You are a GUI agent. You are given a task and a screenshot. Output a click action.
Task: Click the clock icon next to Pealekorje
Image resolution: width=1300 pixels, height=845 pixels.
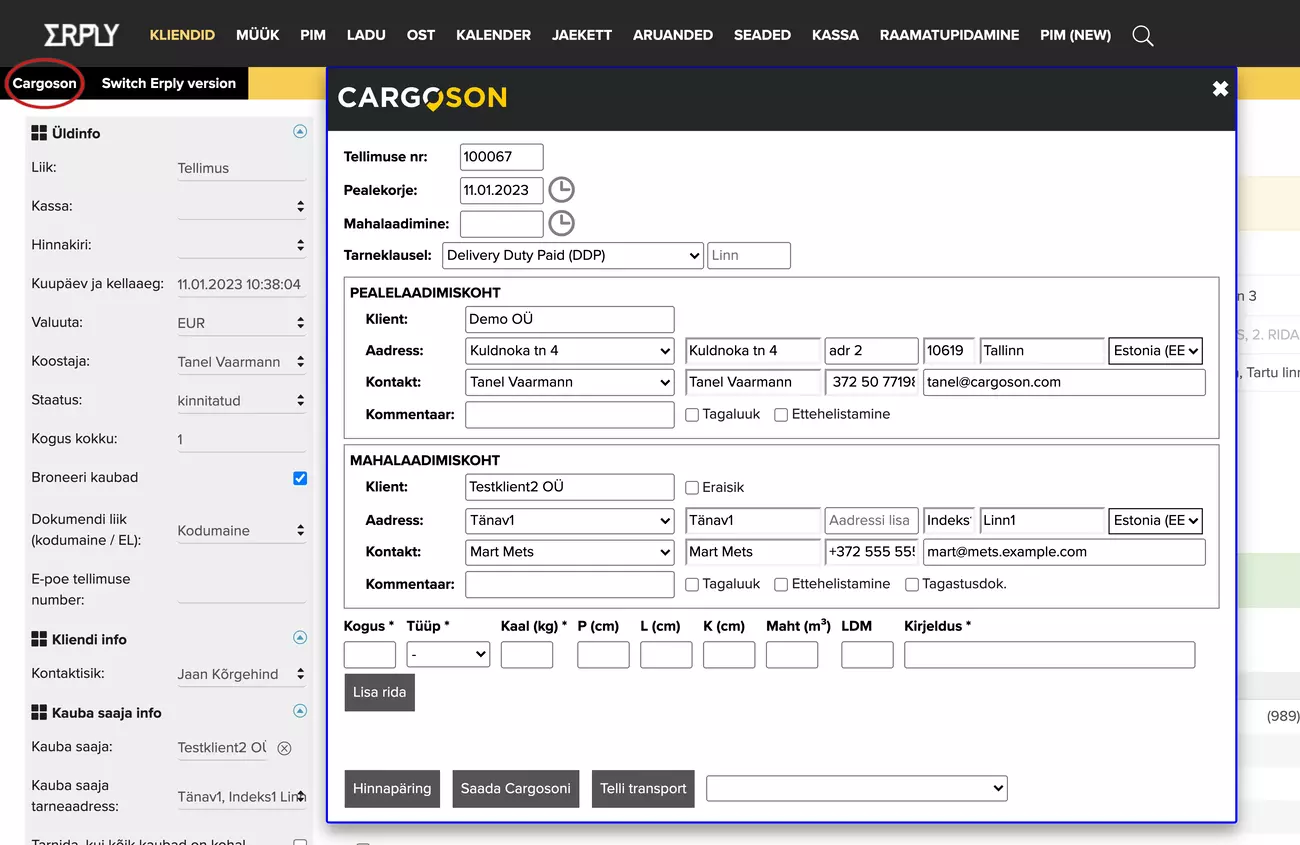[562, 190]
